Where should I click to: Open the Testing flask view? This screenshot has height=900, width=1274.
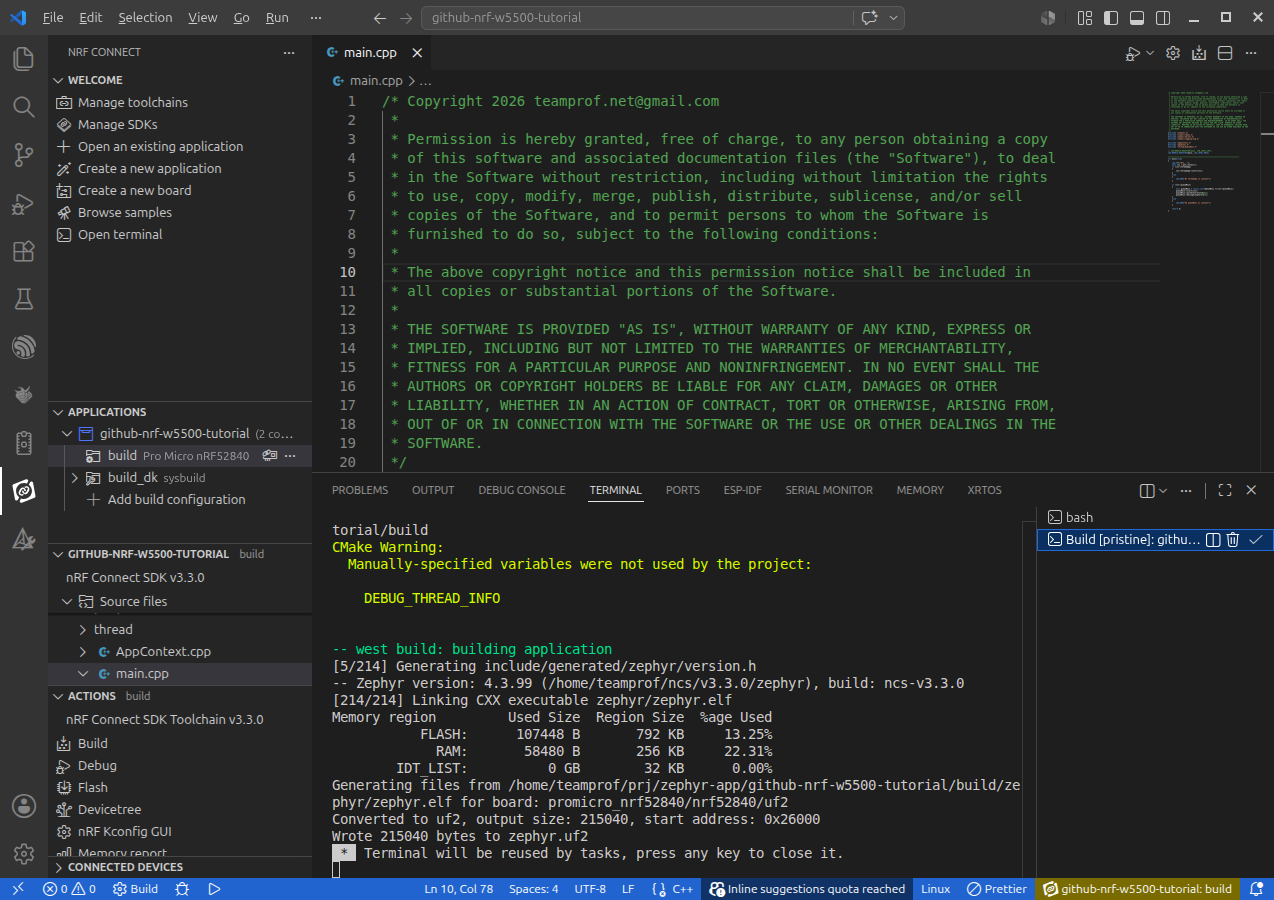pos(24,299)
